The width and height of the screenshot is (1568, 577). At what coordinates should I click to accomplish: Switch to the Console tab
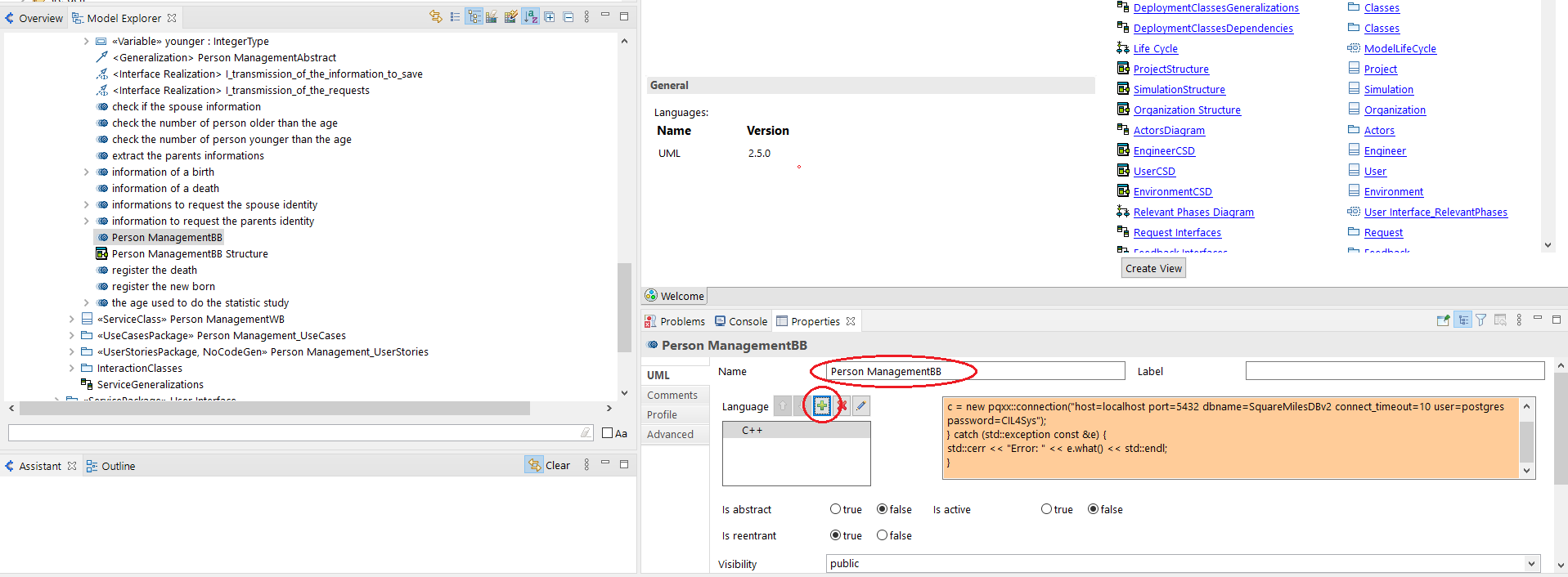741,321
